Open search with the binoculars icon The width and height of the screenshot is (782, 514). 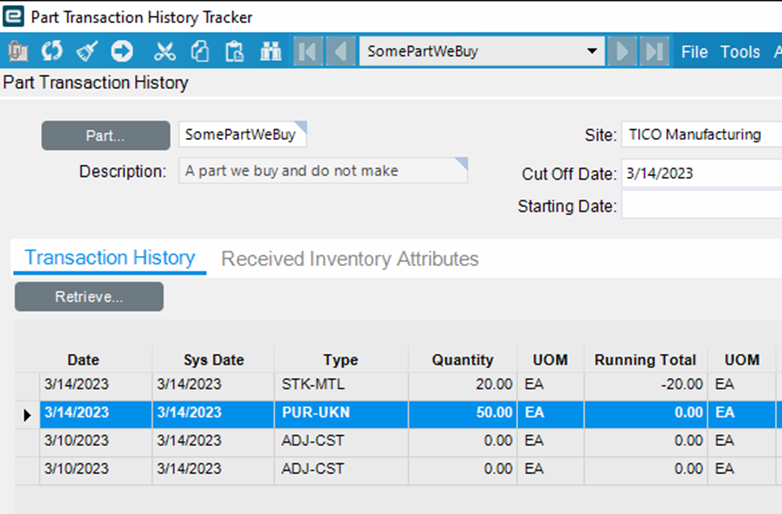click(271, 51)
